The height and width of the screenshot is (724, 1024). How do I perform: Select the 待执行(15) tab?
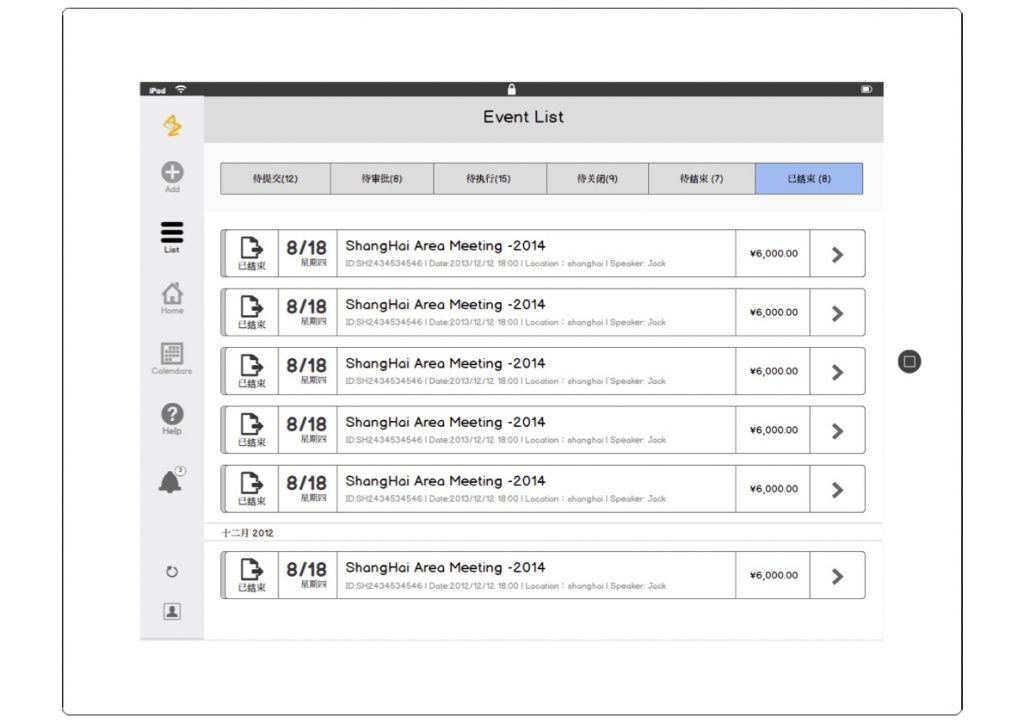click(x=489, y=179)
